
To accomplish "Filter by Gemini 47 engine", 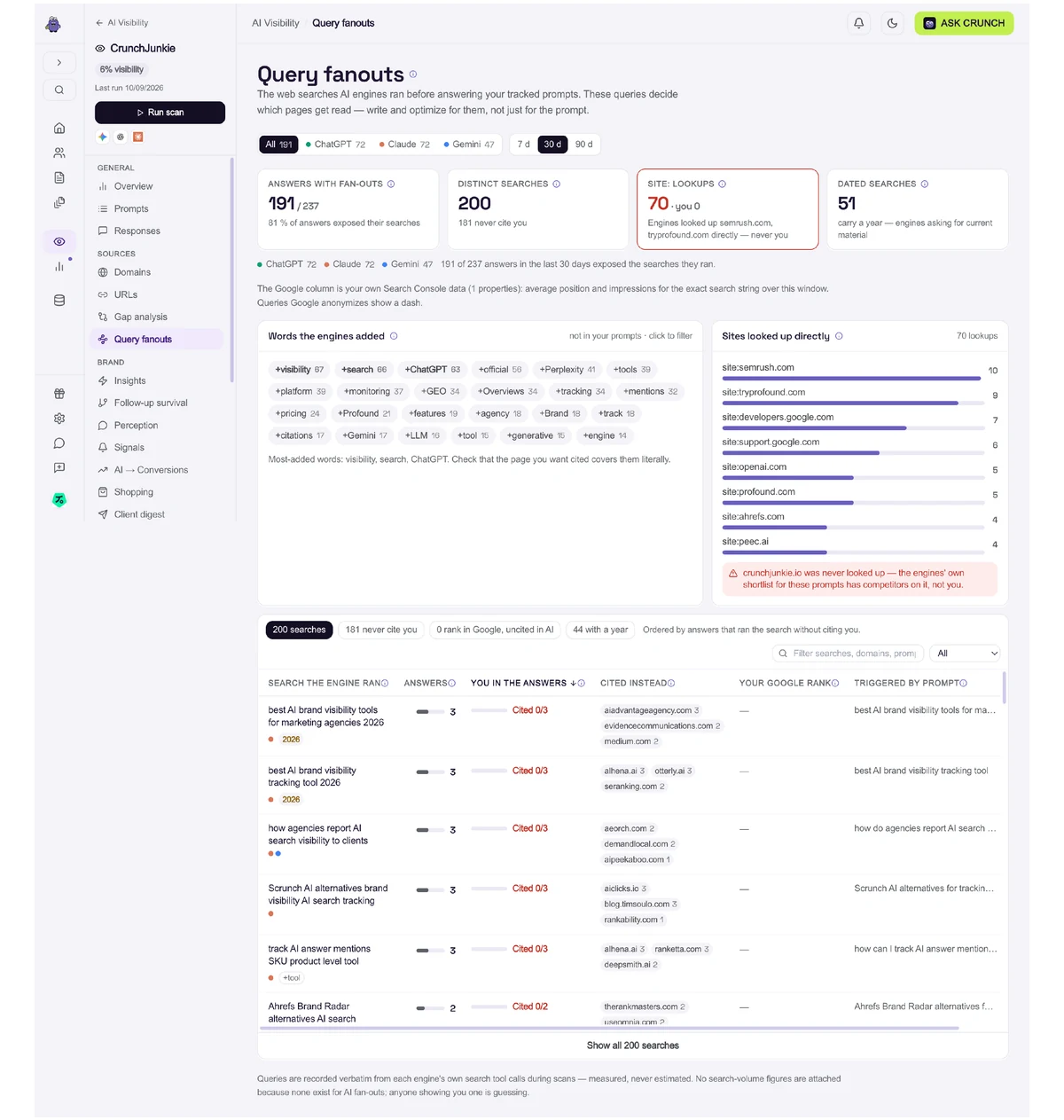I will point(469,145).
